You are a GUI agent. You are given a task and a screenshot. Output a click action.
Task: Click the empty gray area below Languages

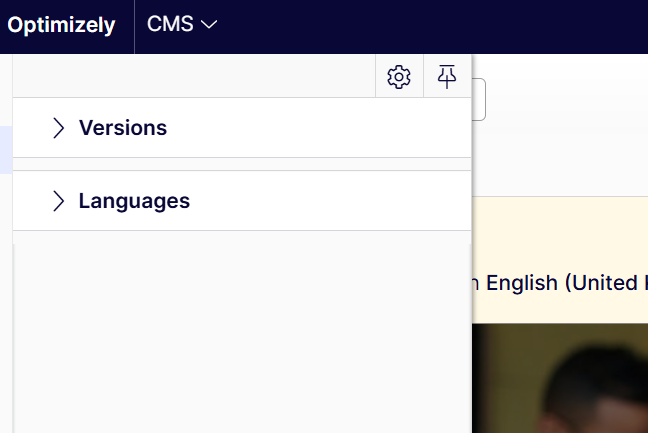tap(240, 330)
